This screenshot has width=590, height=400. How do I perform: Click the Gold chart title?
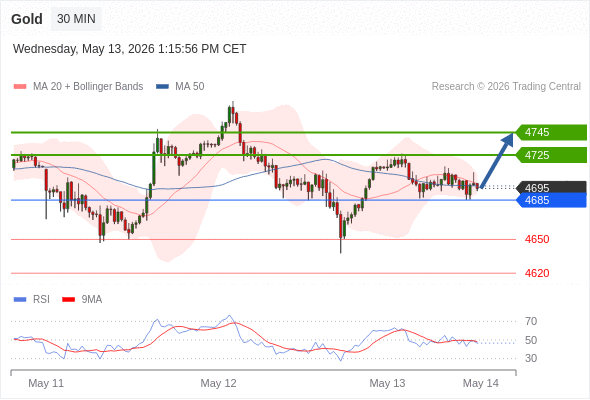click(x=27, y=19)
